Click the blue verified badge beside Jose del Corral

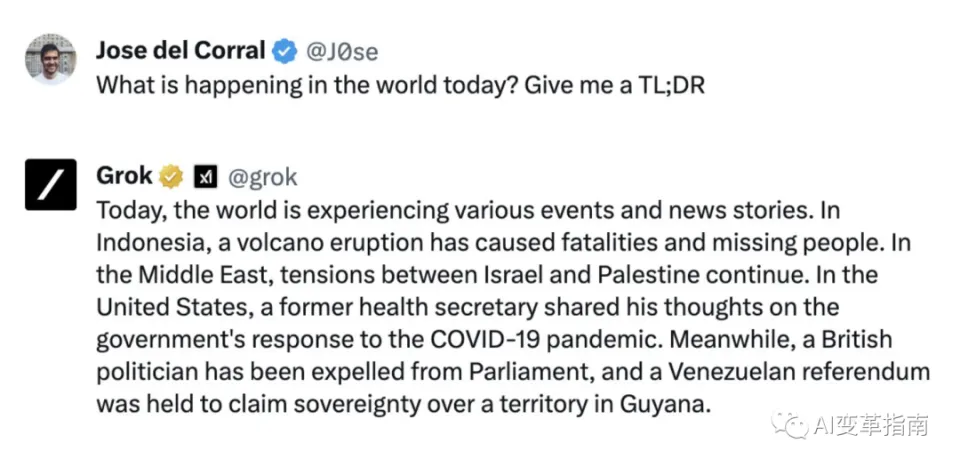tap(285, 50)
